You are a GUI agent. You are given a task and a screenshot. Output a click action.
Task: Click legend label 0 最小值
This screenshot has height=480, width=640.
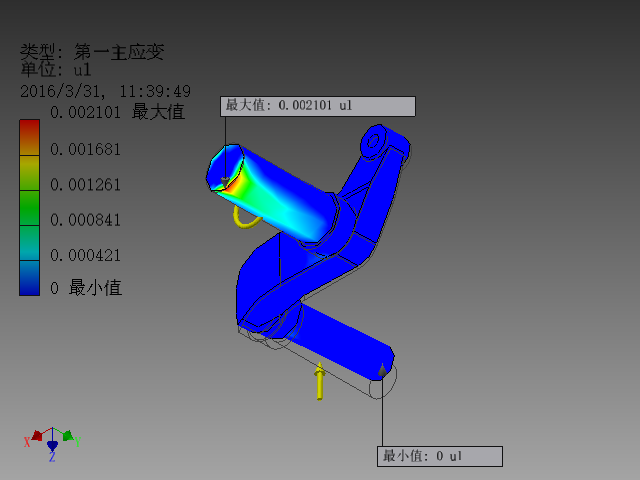(x=86, y=287)
